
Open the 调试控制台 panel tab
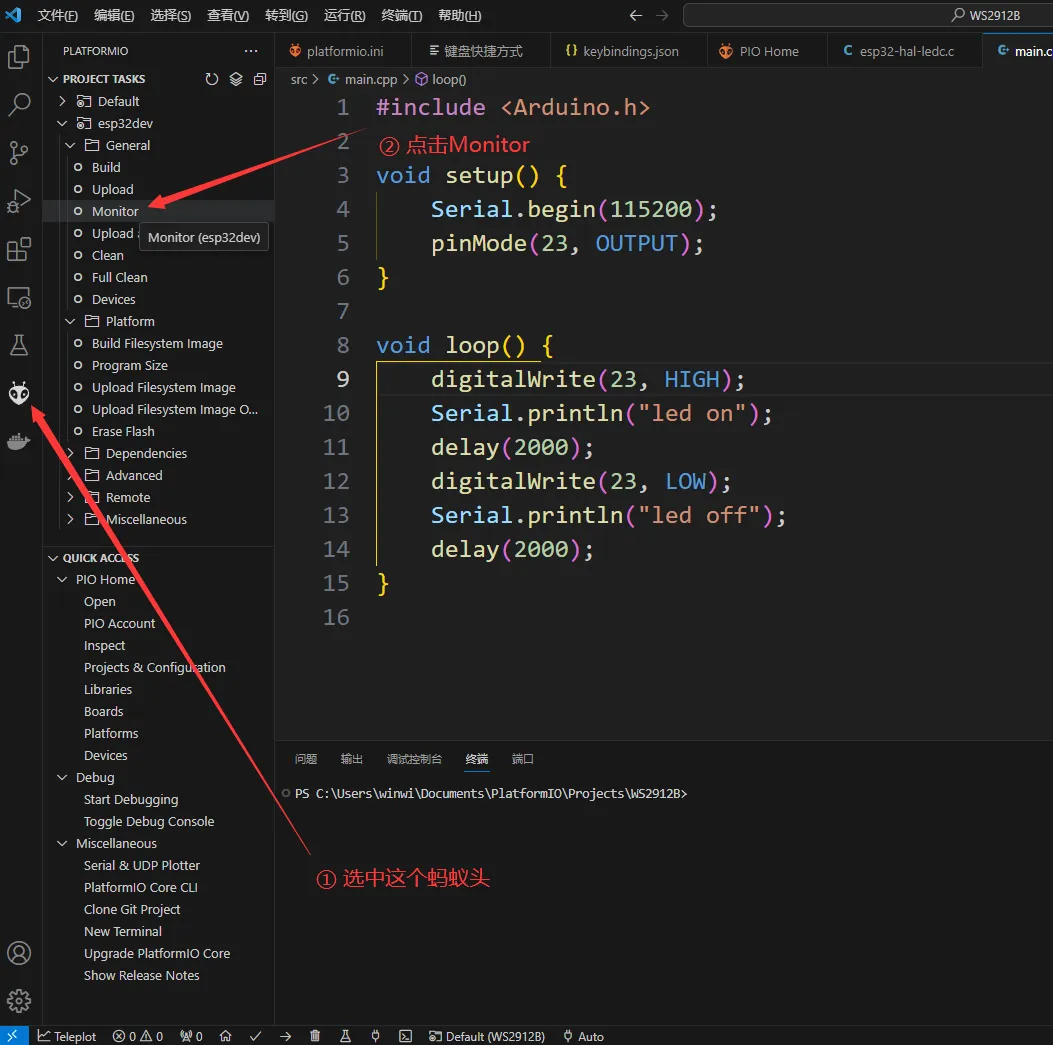coord(414,759)
